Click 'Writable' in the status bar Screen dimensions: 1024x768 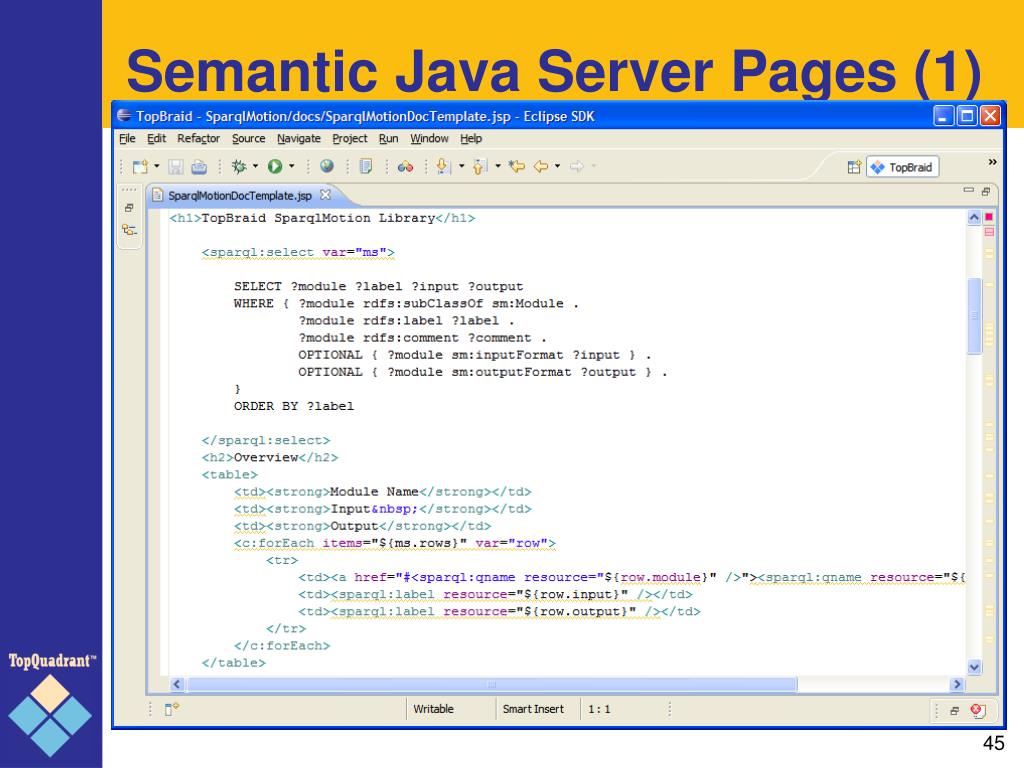[x=433, y=709]
